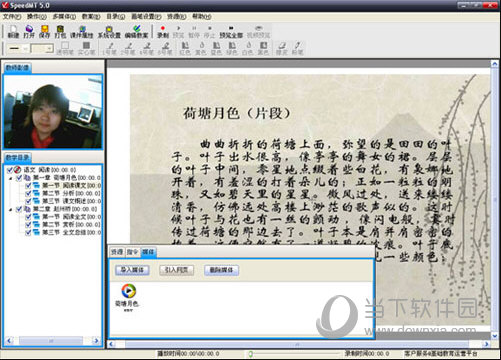Collapse the 第二章 tree node
This screenshot has width=501, height=360.
pos(11,209)
